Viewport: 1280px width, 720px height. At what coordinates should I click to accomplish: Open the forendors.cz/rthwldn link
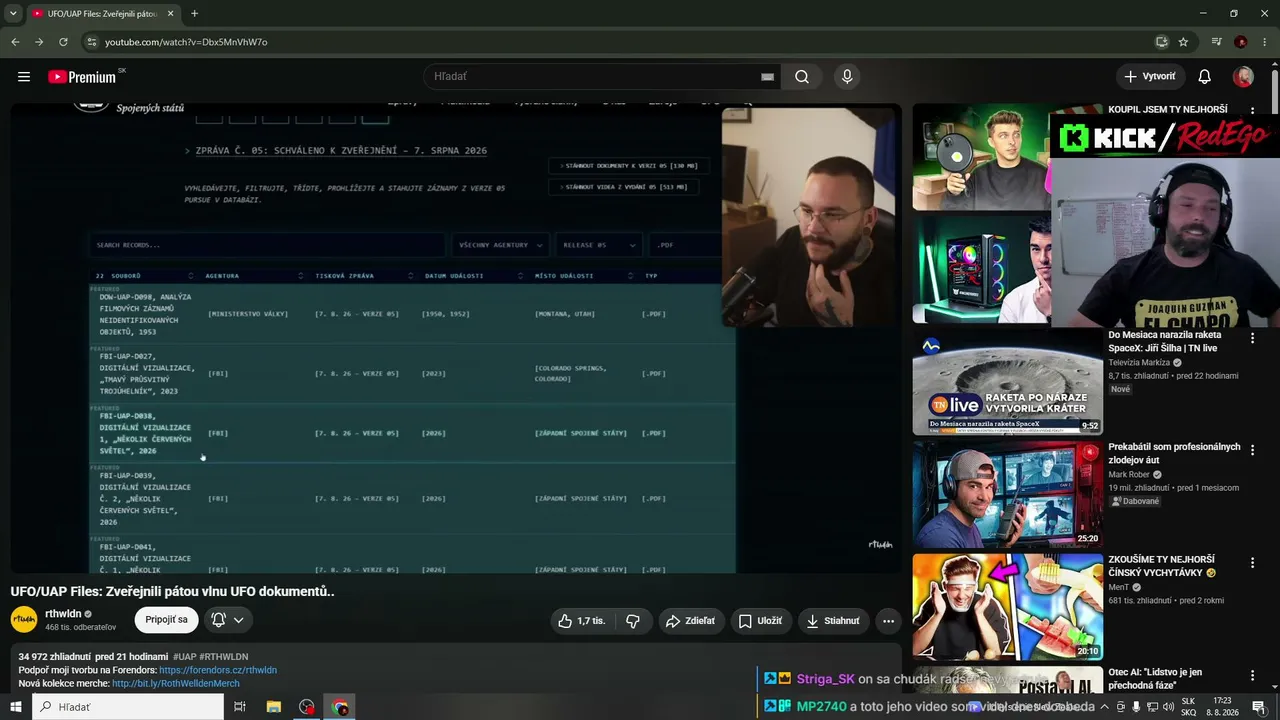click(x=218, y=670)
